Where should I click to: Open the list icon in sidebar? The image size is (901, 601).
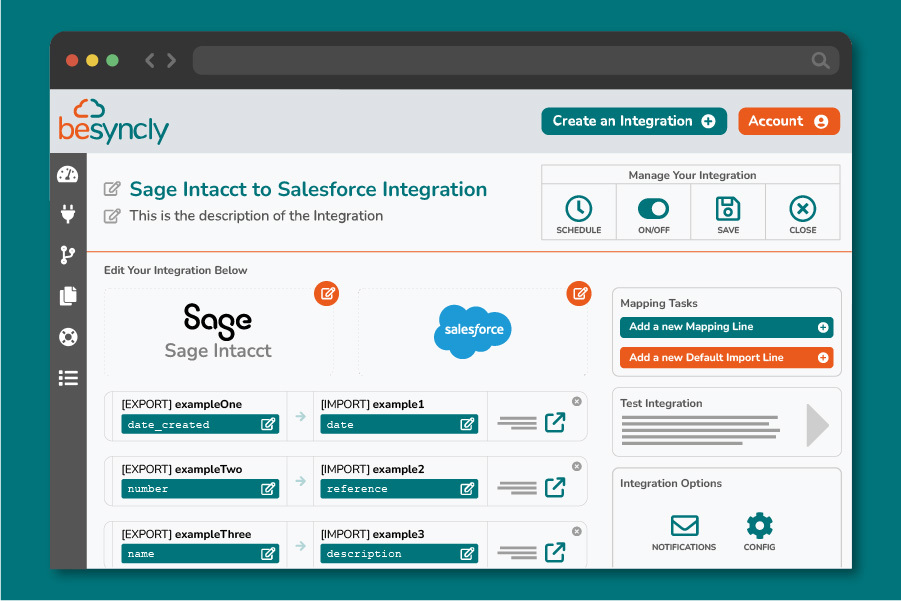tap(68, 377)
